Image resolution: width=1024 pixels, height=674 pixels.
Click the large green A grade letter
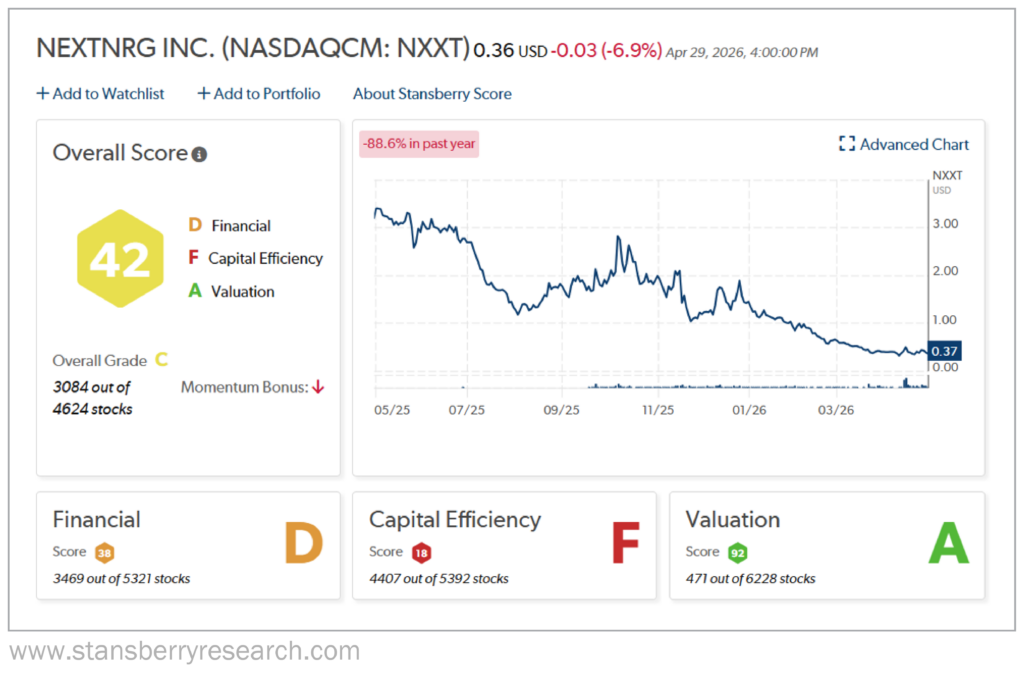(949, 543)
